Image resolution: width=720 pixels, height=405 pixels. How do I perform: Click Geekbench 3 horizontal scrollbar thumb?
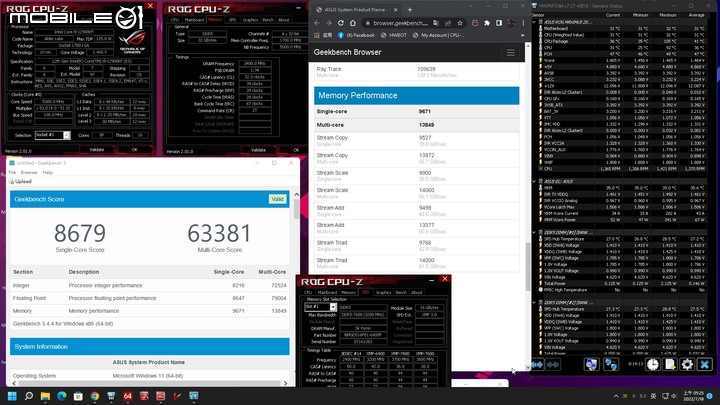[149, 383]
